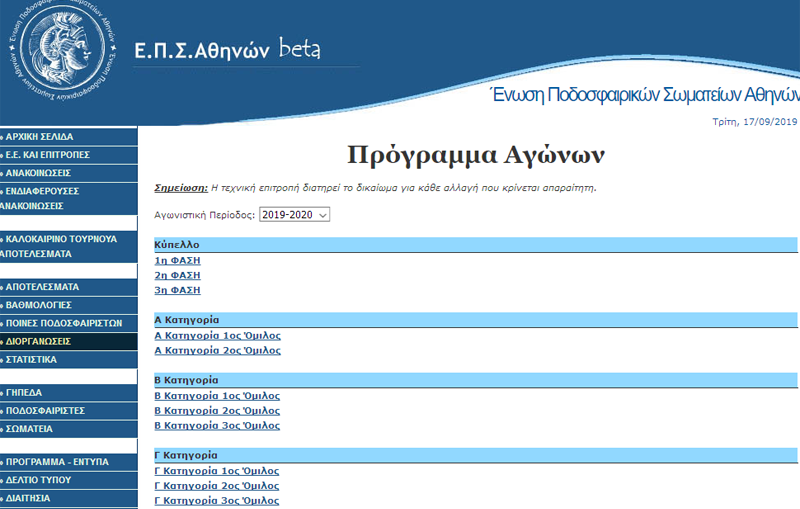Open the Κύπελλο 2η ΦΑΣΗ link
The width and height of the screenshot is (800, 509).
pos(178,275)
